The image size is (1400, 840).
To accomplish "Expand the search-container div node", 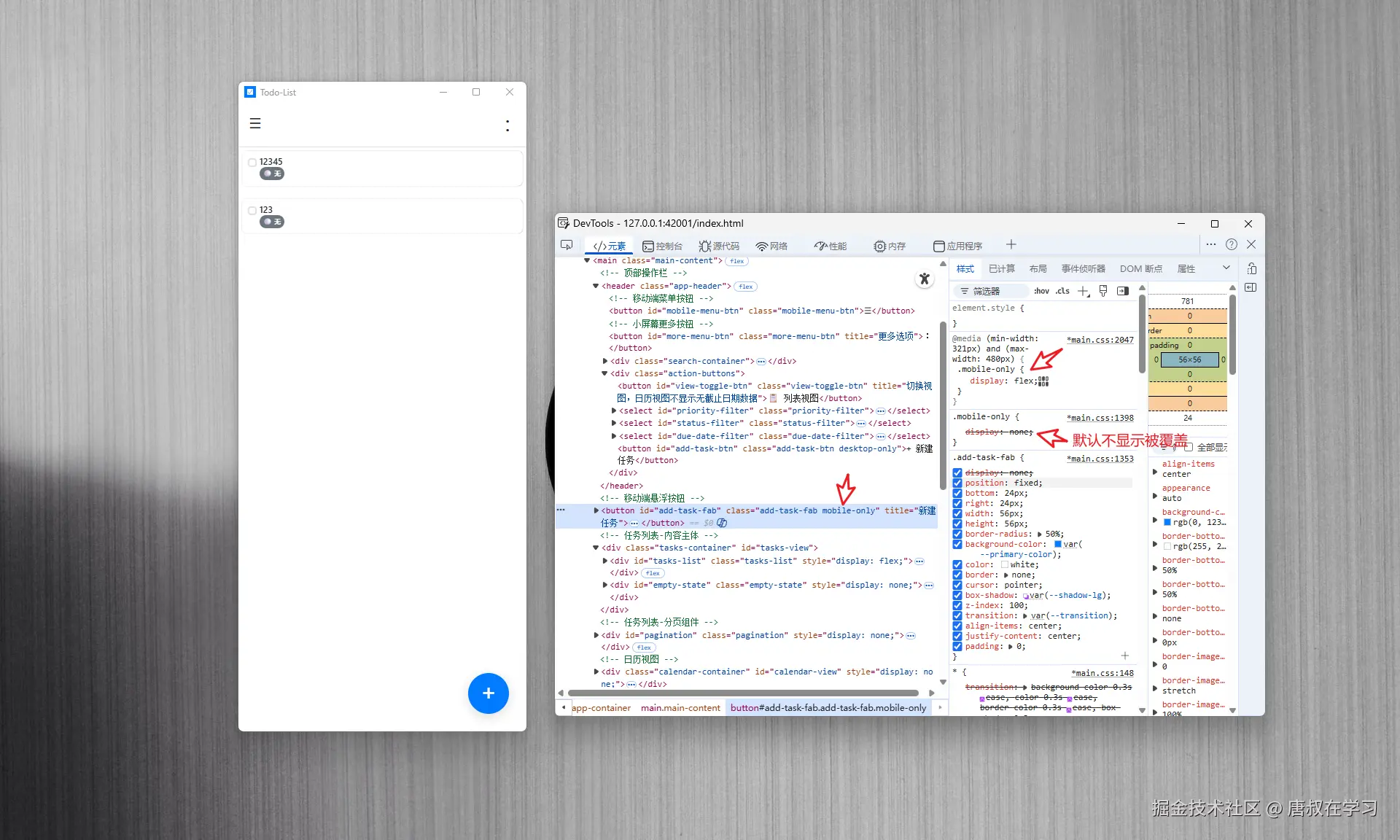I will (x=605, y=361).
